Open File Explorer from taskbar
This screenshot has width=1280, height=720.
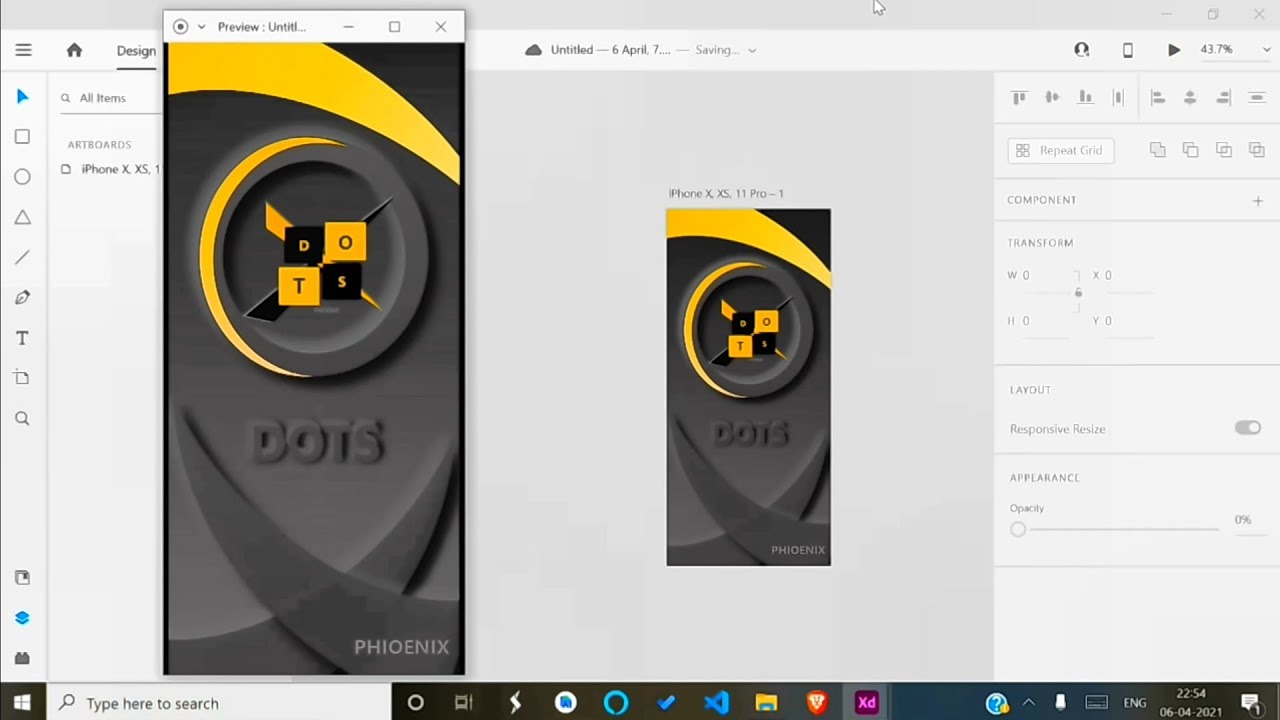(x=766, y=703)
